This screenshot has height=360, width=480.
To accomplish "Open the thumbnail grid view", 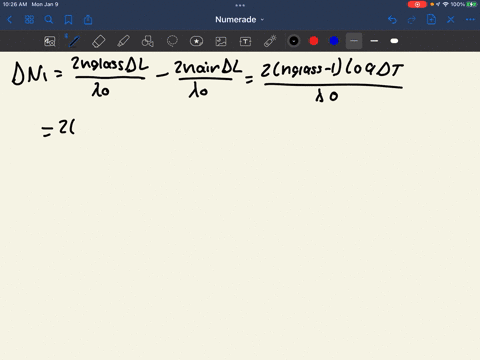I will click(x=29, y=20).
